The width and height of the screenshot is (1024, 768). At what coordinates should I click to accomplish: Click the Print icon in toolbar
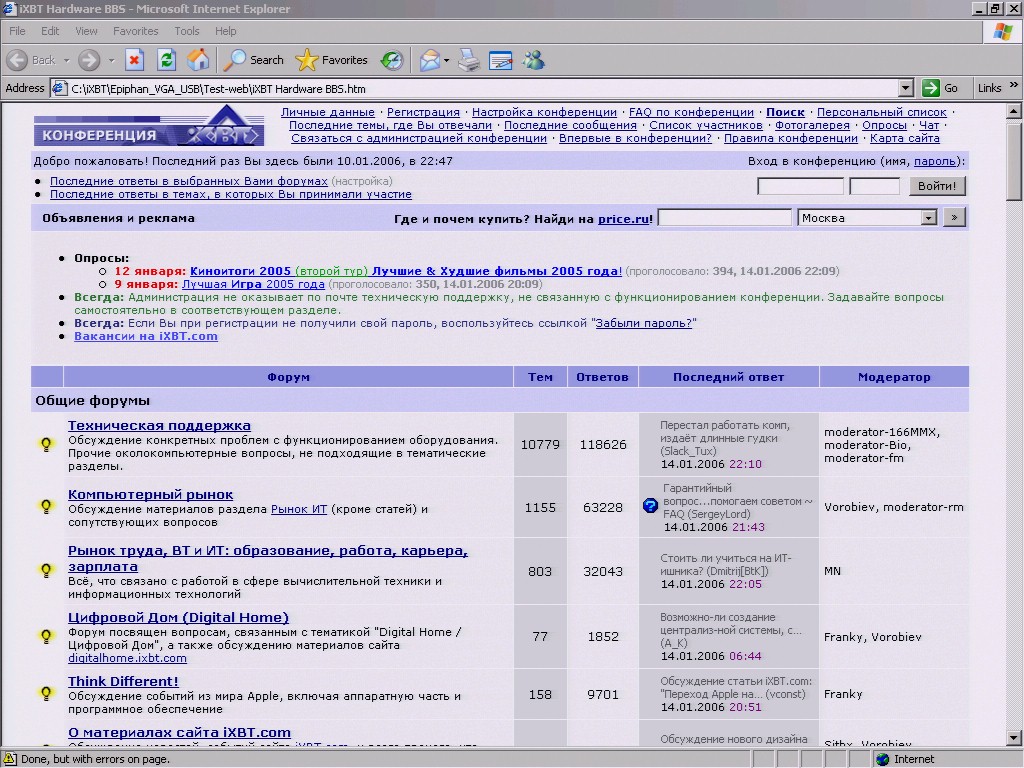click(469, 60)
